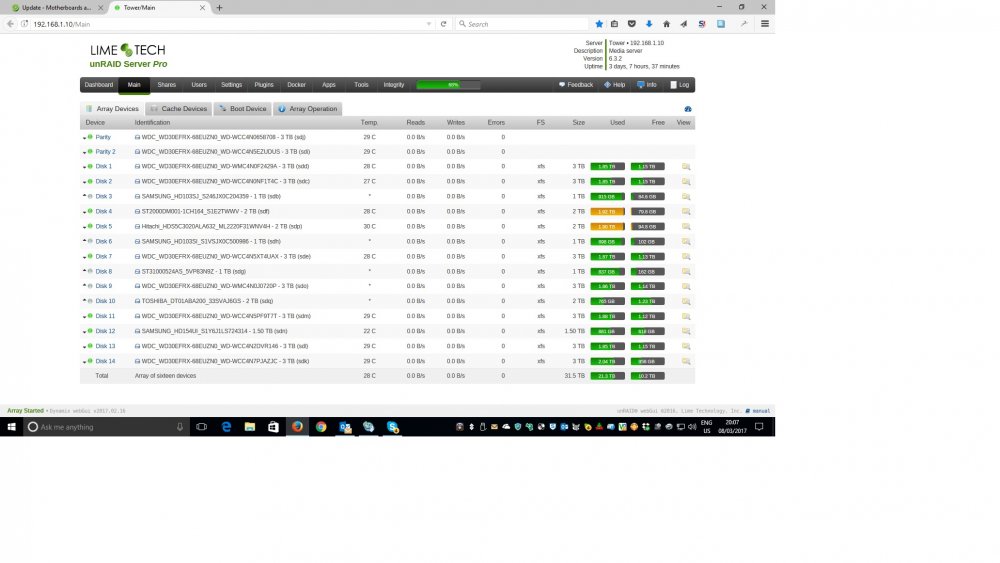
Task: Switch to Array Operation tab
Action: point(307,109)
